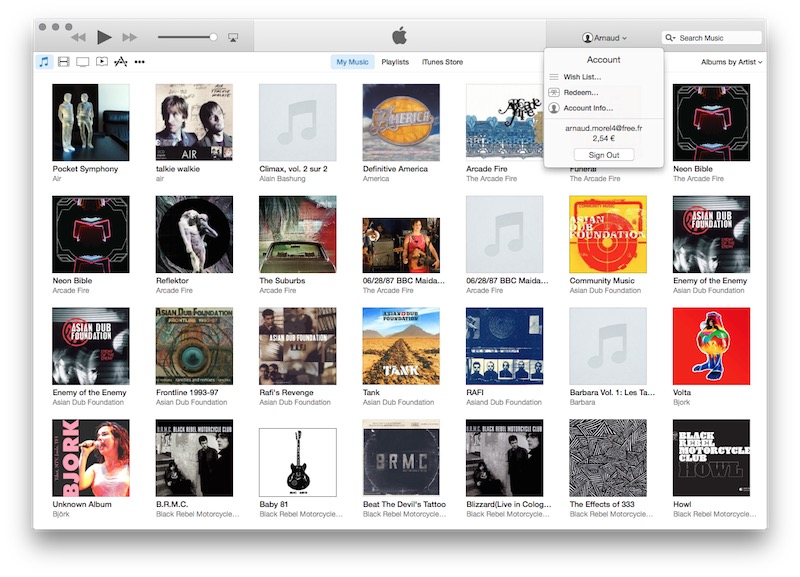The height and width of the screenshot is (577, 800).
Task: Click the "Definitive America" title text
Action: 395,169
